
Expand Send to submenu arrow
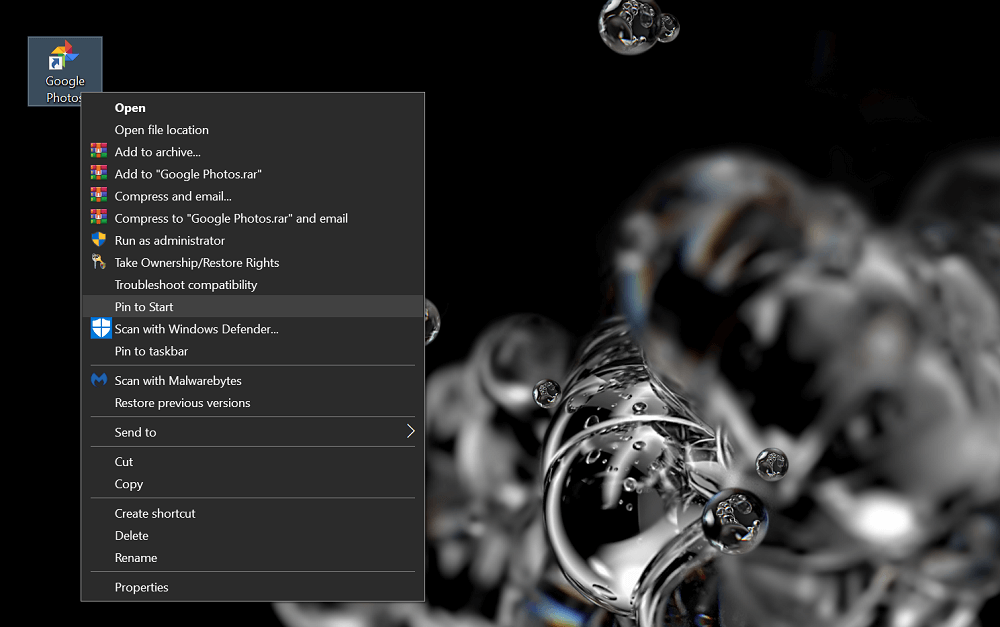411,432
